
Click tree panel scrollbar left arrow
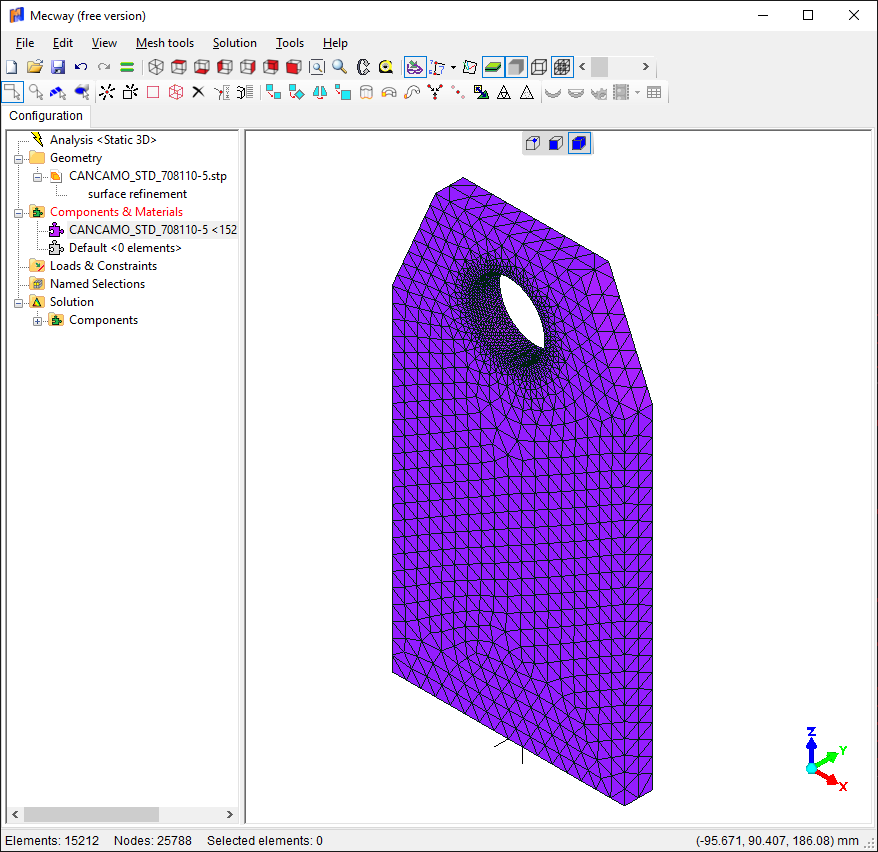pos(15,814)
